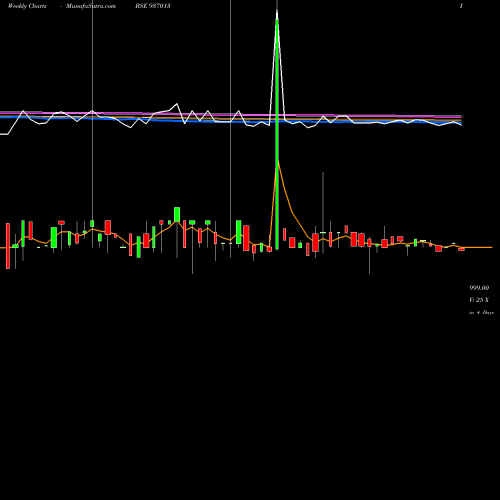The width and height of the screenshot is (500, 500).
Task: Click the 'V: 25 X' volume text
Action: pos(479,300)
